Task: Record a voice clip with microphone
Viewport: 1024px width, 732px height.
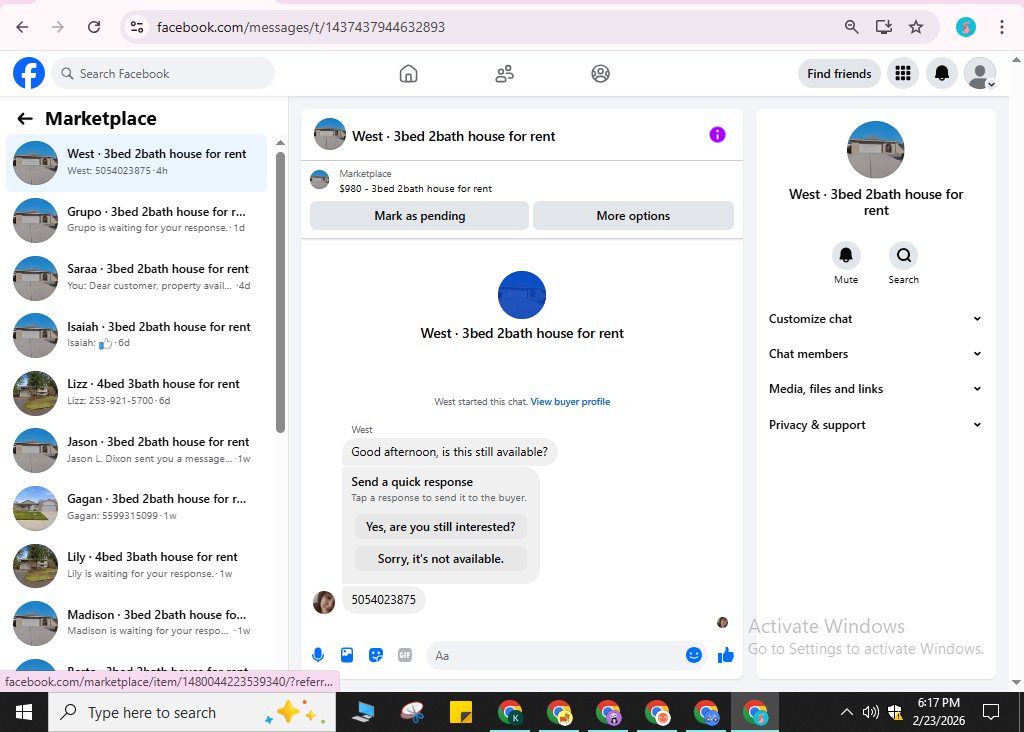Action: 318,655
